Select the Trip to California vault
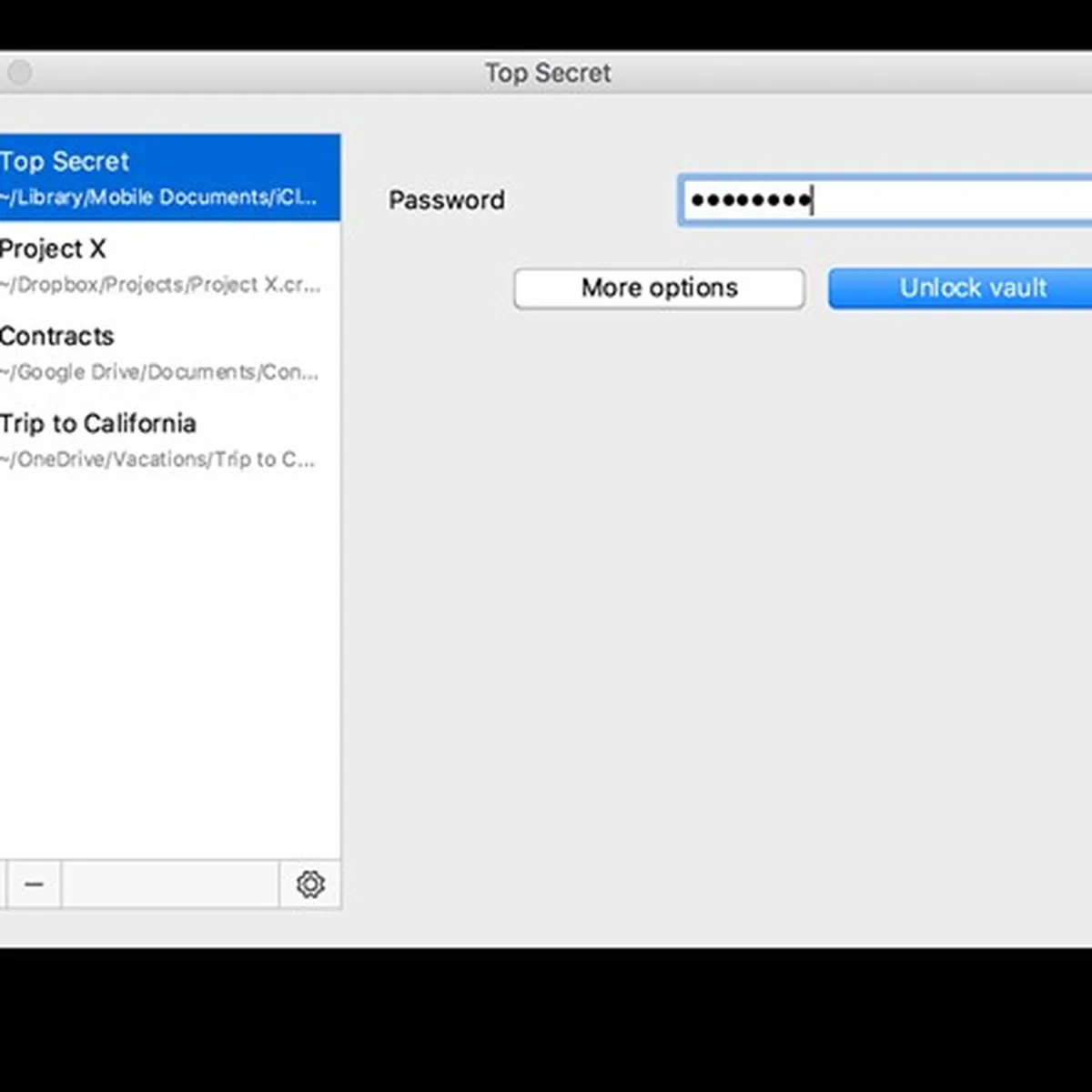 click(98, 423)
